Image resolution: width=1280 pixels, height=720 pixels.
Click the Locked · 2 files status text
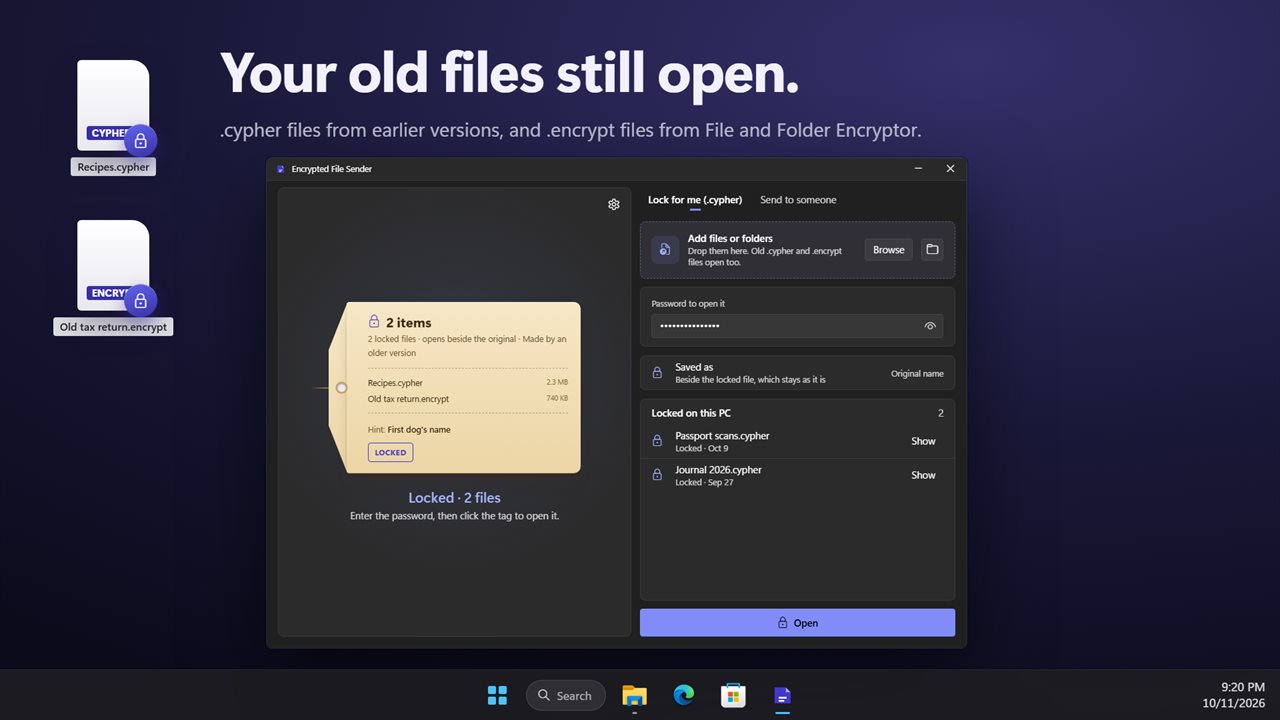(x=454, y=498)
